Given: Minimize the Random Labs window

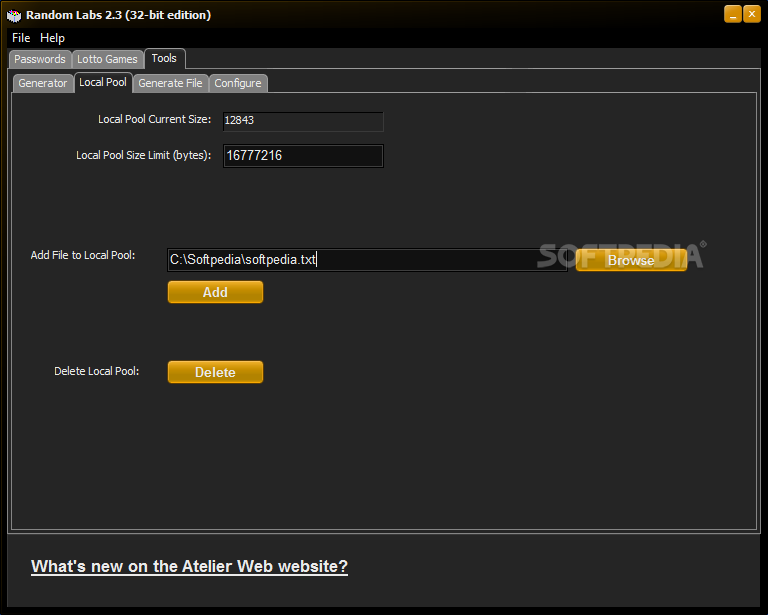Looking at the screenshot, I should (733, 15).
